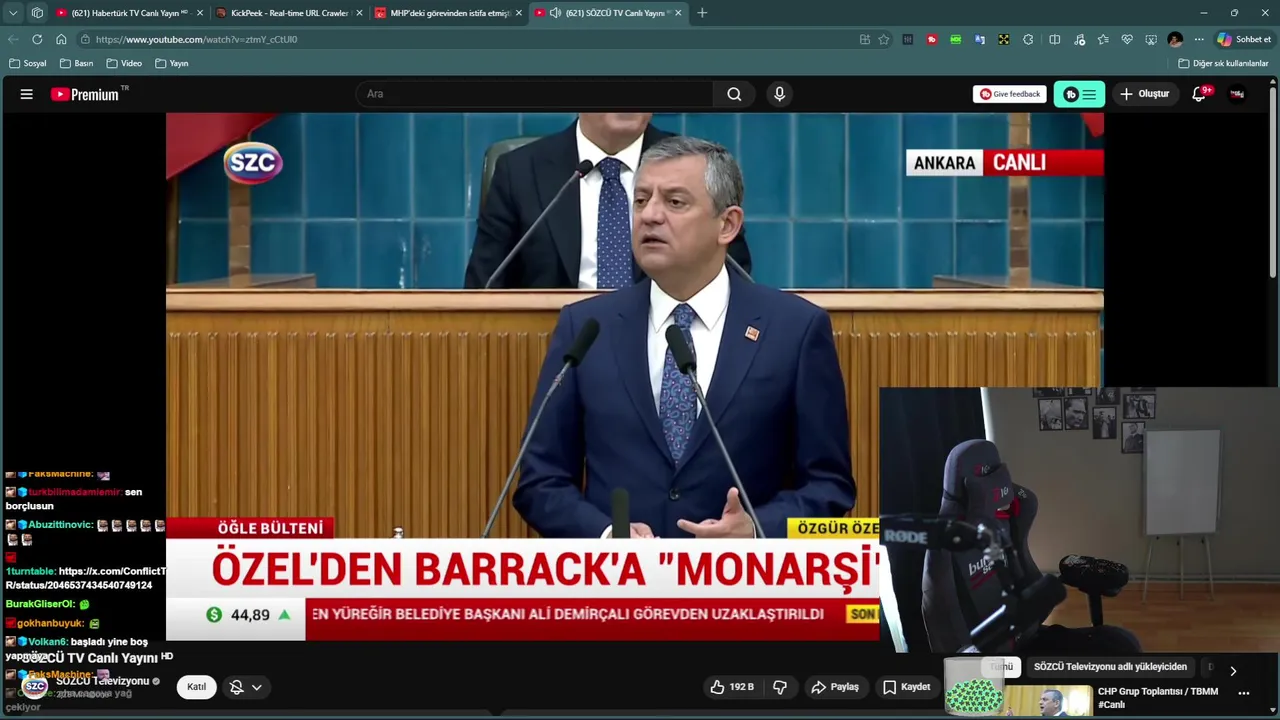The width and height of the screenshot is (1280, 720).
Task: Open browser essentials heart icon
Action: (1127, 39)
